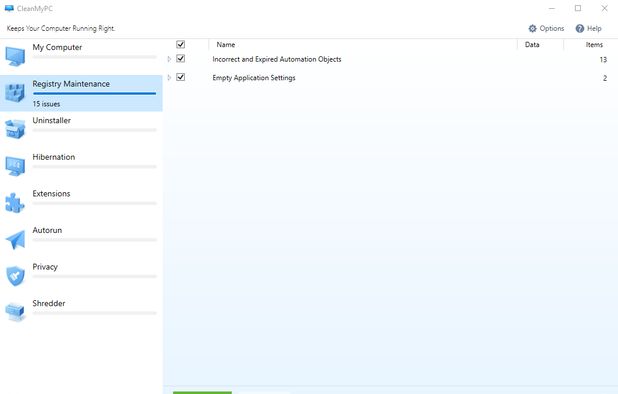Click the My Computer progress bar

pyautogui.click(x=95, y=57)
